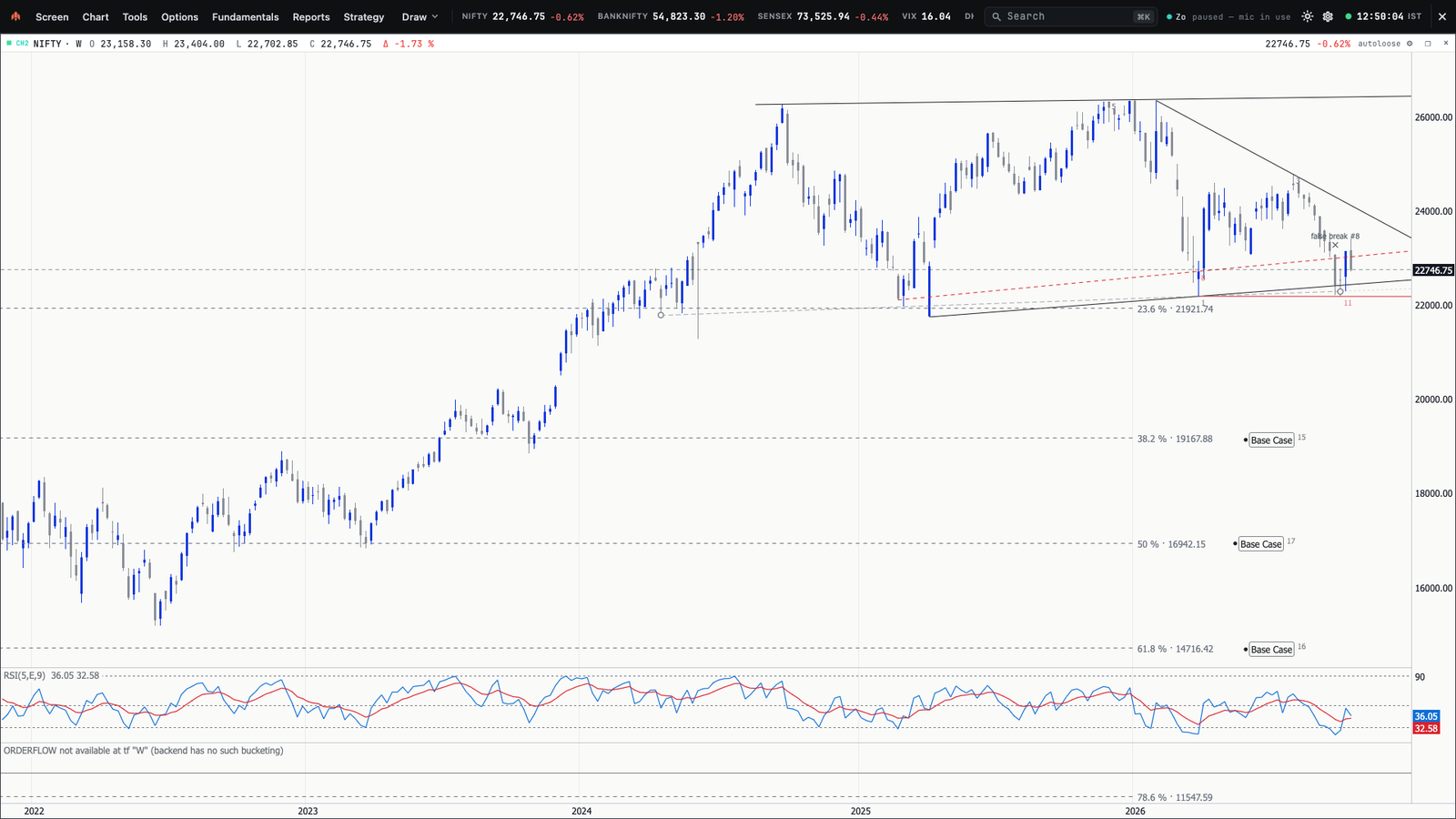The width and height of the screenshot is (1456, 819).
Task: Select the circle anchor on the 2024 dashed line
Action: [x=661, y=315]
